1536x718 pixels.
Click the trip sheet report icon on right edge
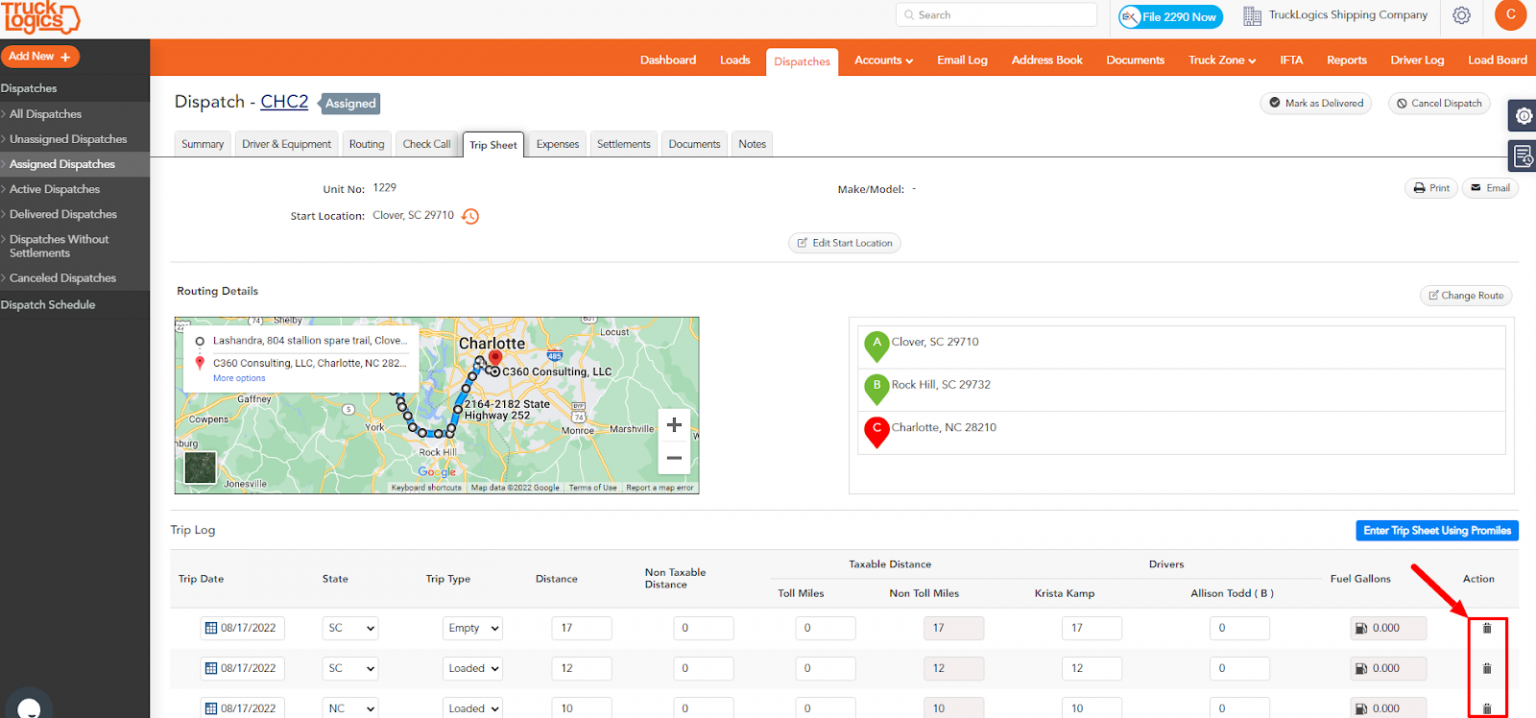1524,156
